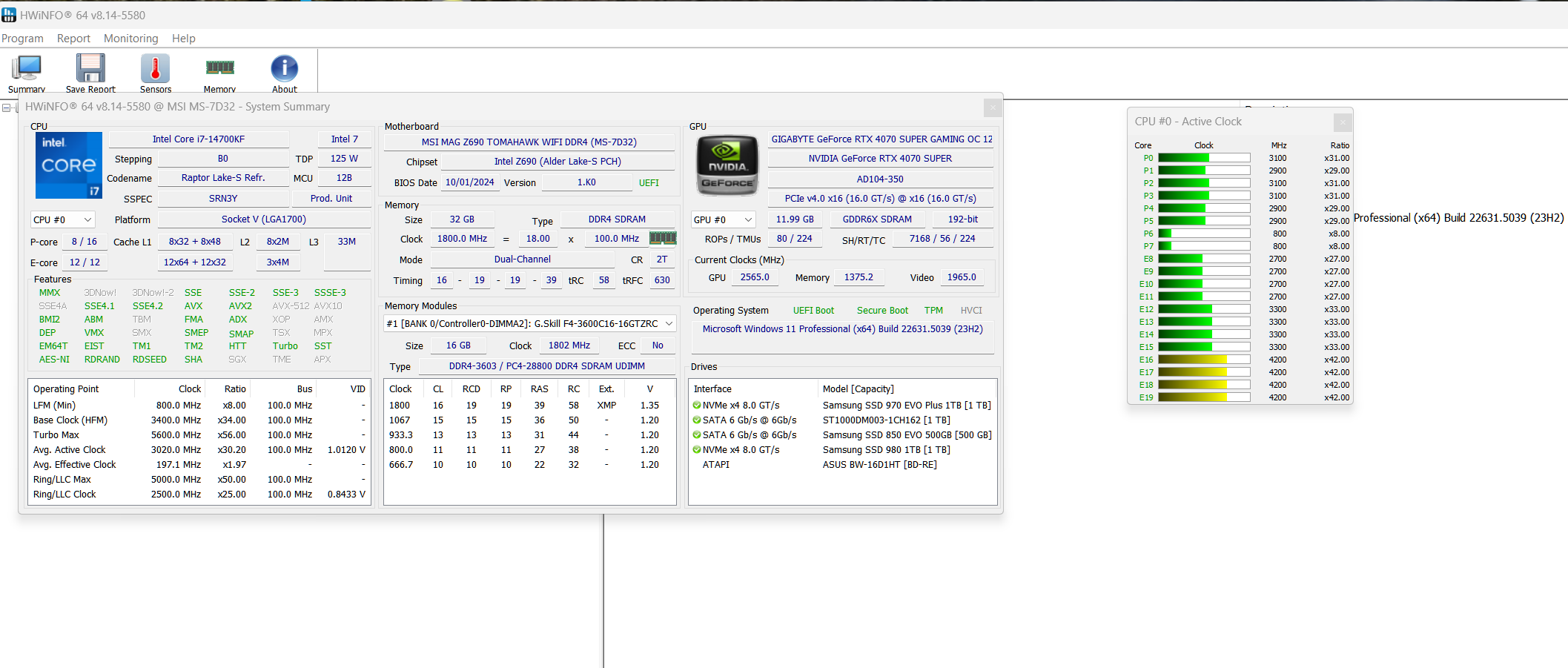Screen dimensions: 1568x668
Task: Click the 32 GB memory size field
Action: tap(462, 219)
